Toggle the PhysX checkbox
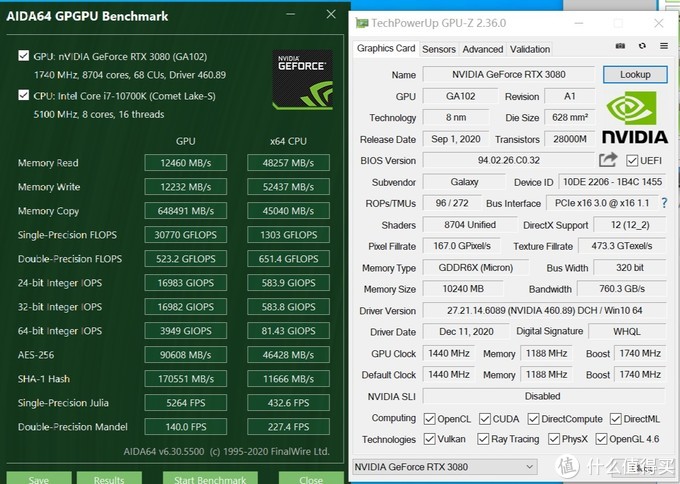 point(554,439)
